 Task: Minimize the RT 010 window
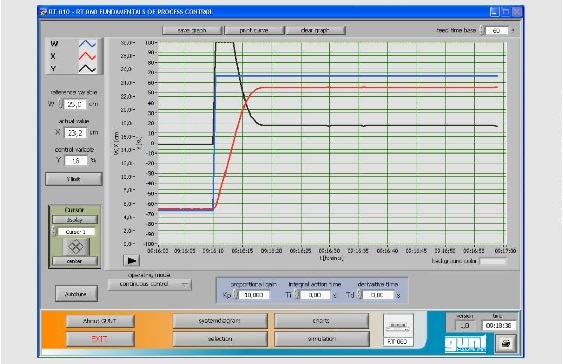494,12
